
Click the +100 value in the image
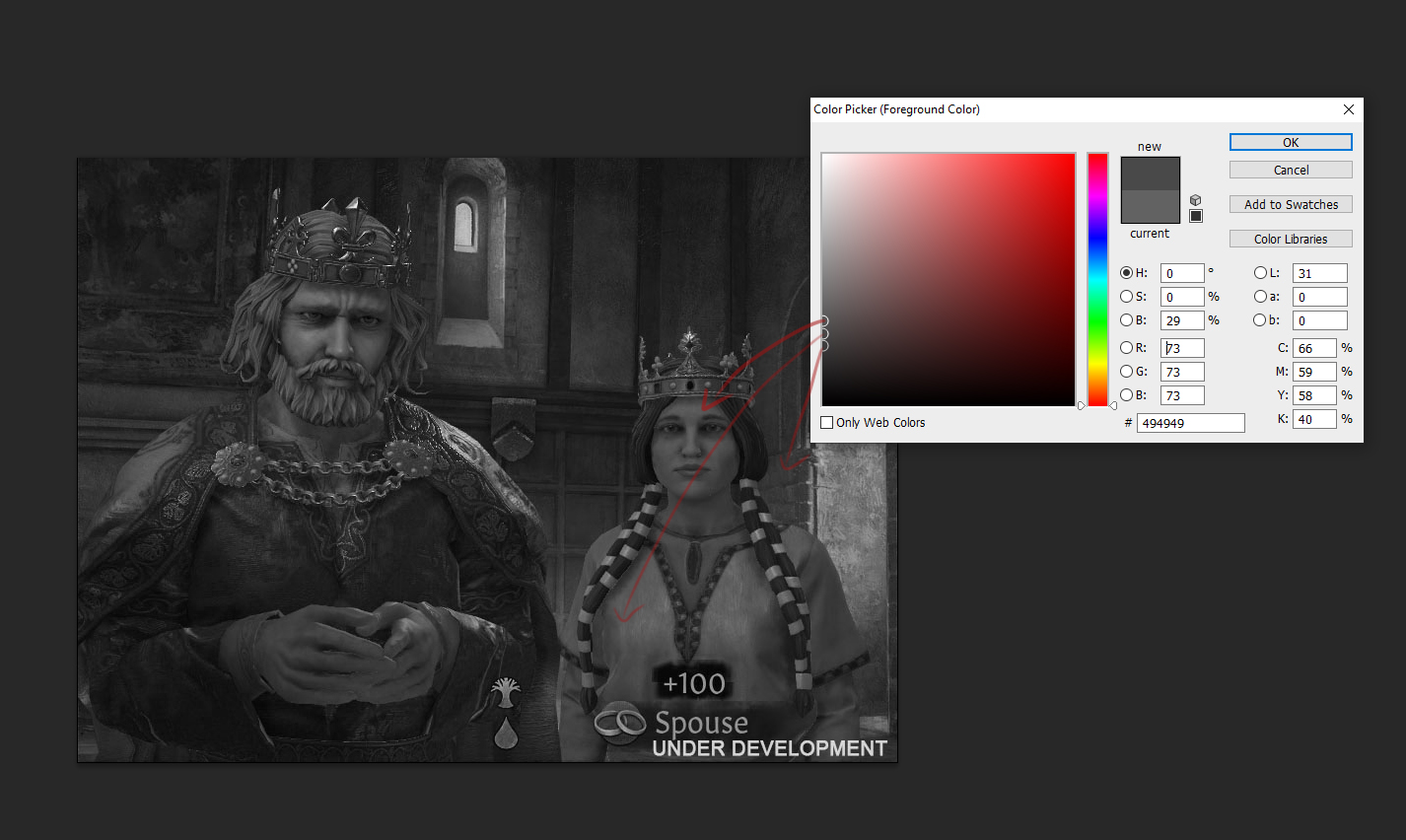(694, 683)
